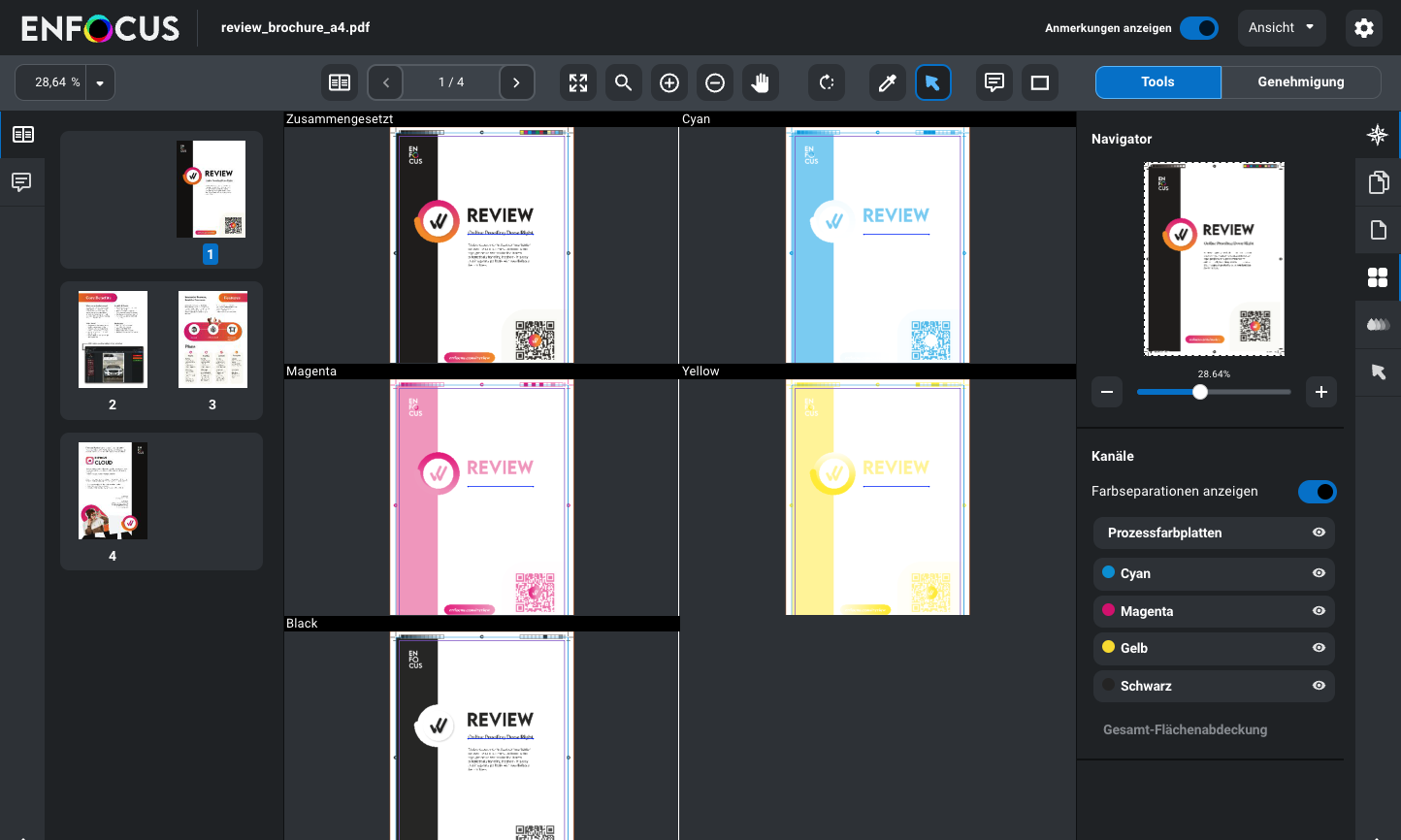Select the Tools tab
This screenshot has width=1401, height=840.
coord(1157,82)
